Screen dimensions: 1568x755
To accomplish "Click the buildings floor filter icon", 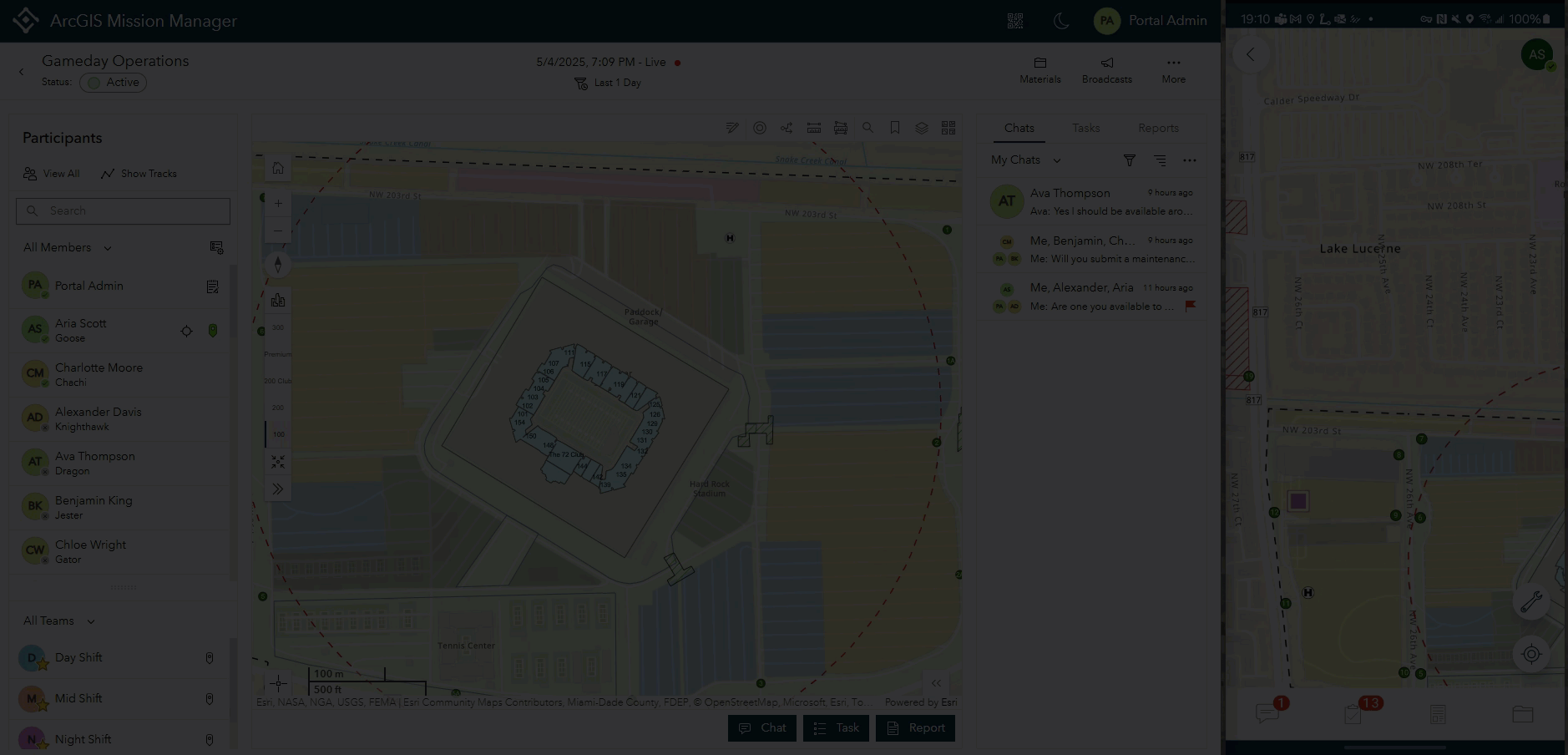I will tap(278, 300).
